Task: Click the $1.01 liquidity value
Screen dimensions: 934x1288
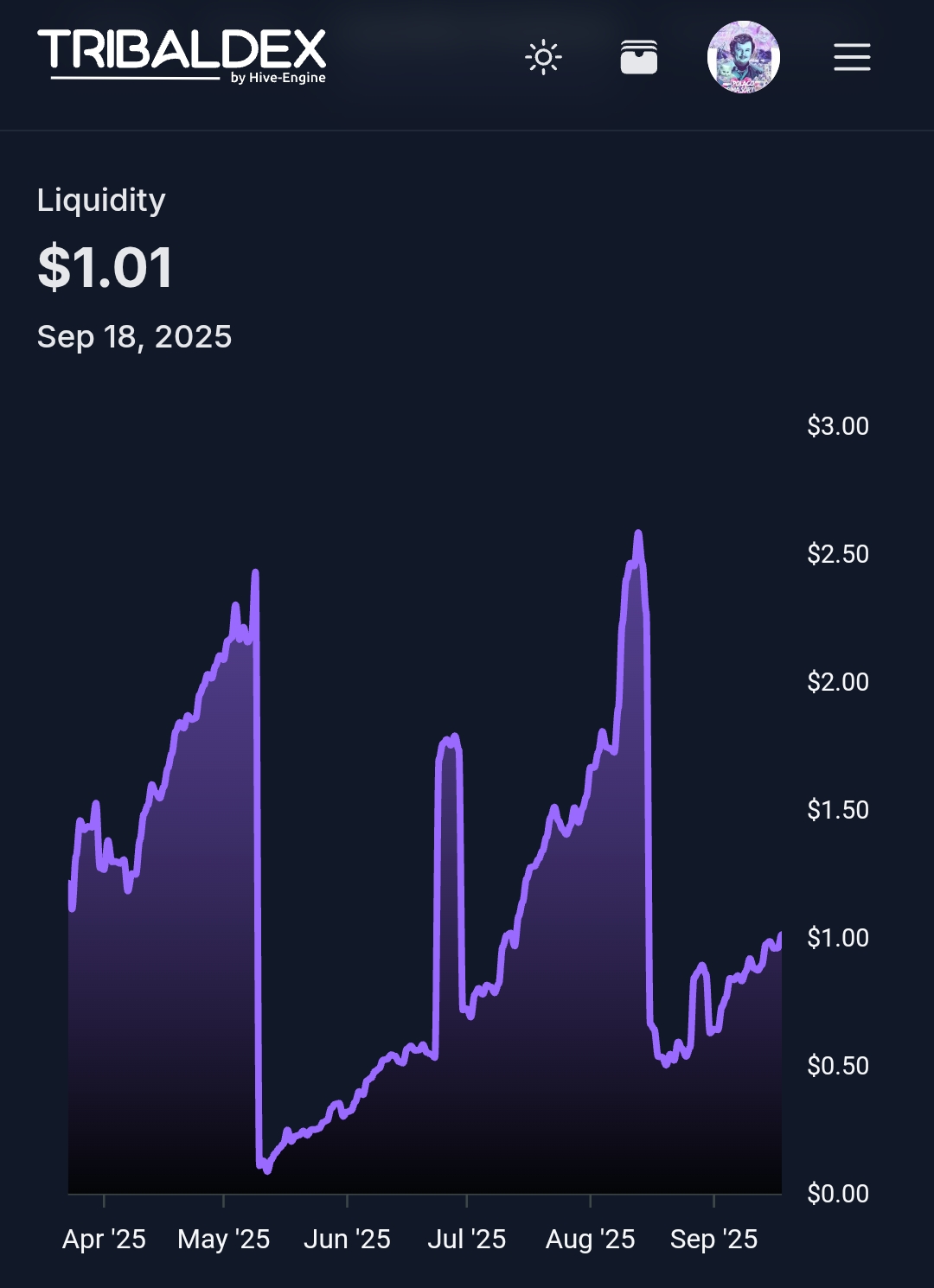Action: click(x=105, y=267)
